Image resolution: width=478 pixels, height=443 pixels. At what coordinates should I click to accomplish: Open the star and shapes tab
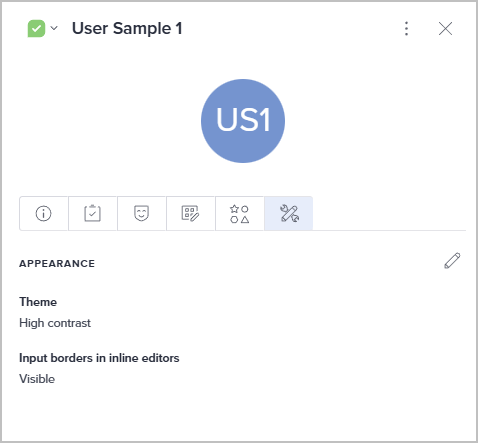pyautogui.click(x=240, y=213)
